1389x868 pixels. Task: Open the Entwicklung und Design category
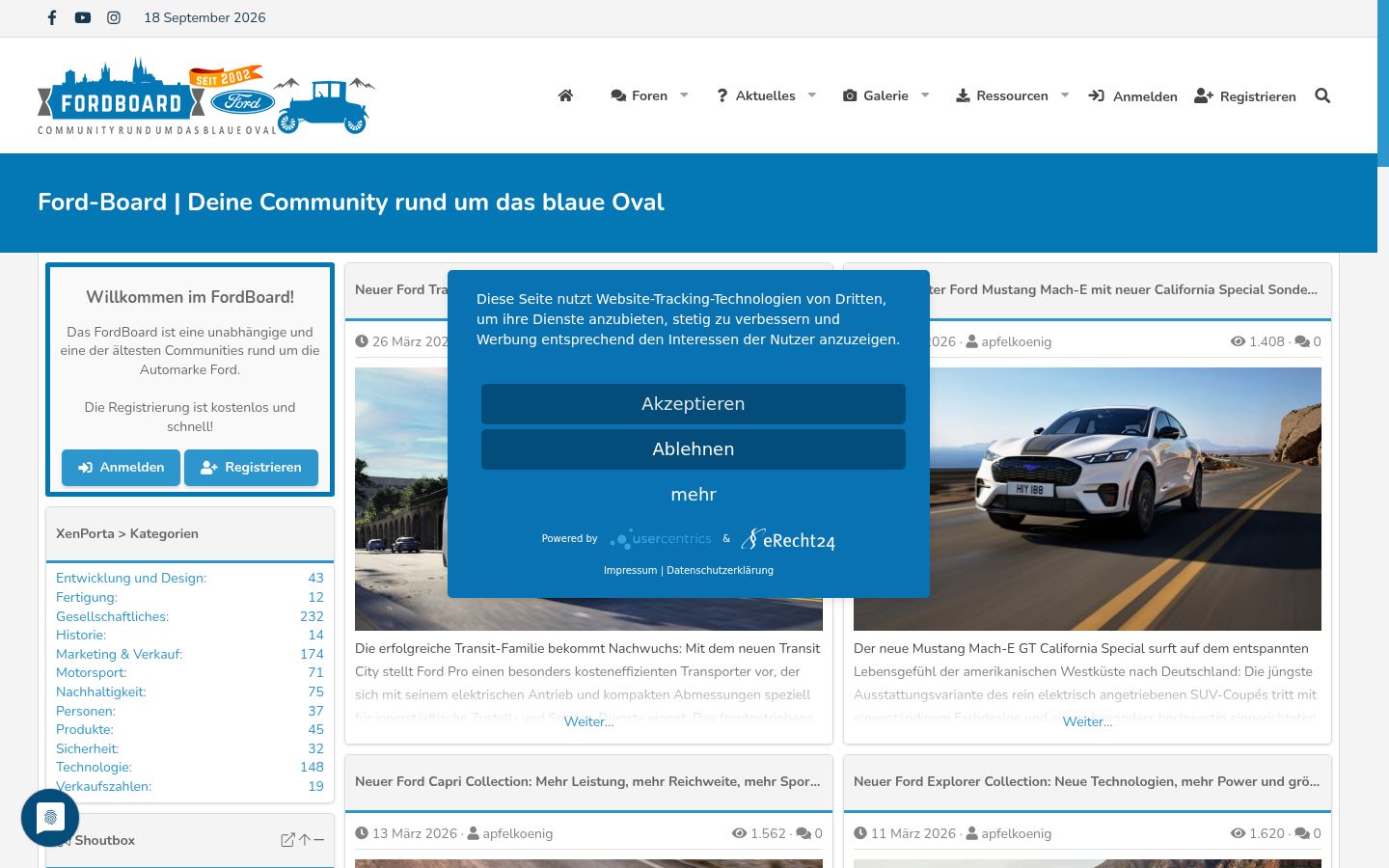[x=131, y=578]
